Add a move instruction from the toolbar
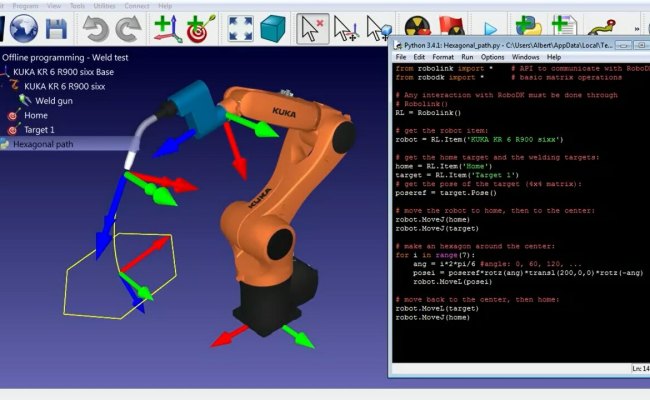Image resolution: width=650 pixels, height=400 pixels. (x=602, y=27)
